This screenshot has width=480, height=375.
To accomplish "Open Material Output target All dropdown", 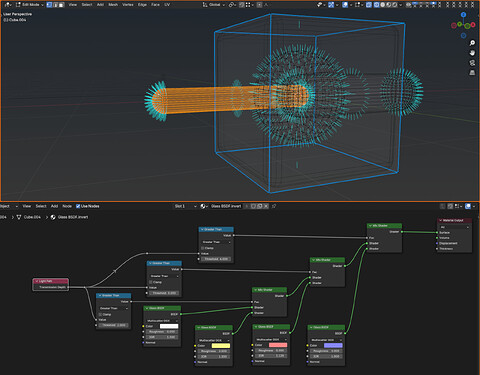I will click(x=455, y=227).
